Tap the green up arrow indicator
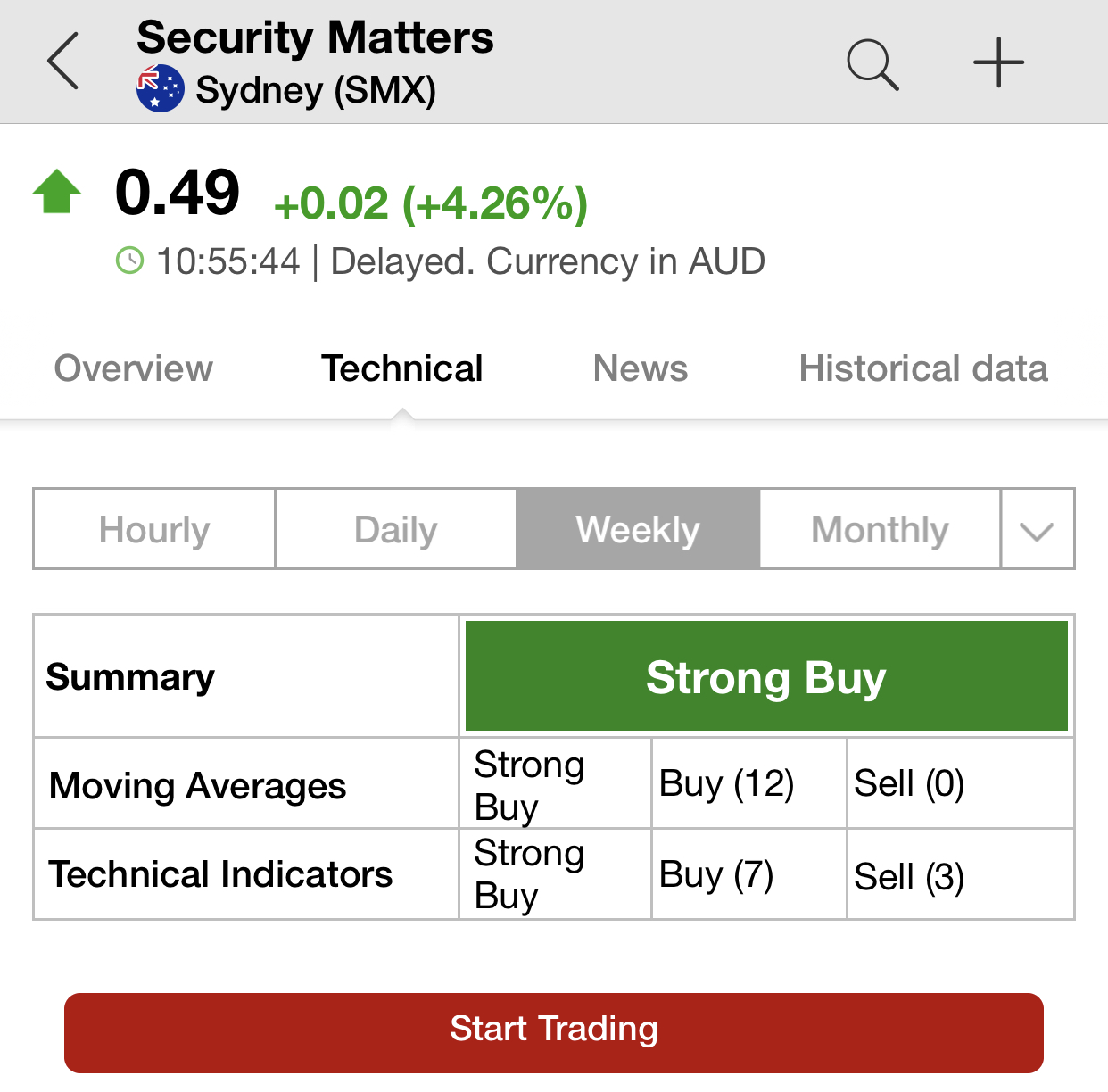 click(x=57, y=191)
